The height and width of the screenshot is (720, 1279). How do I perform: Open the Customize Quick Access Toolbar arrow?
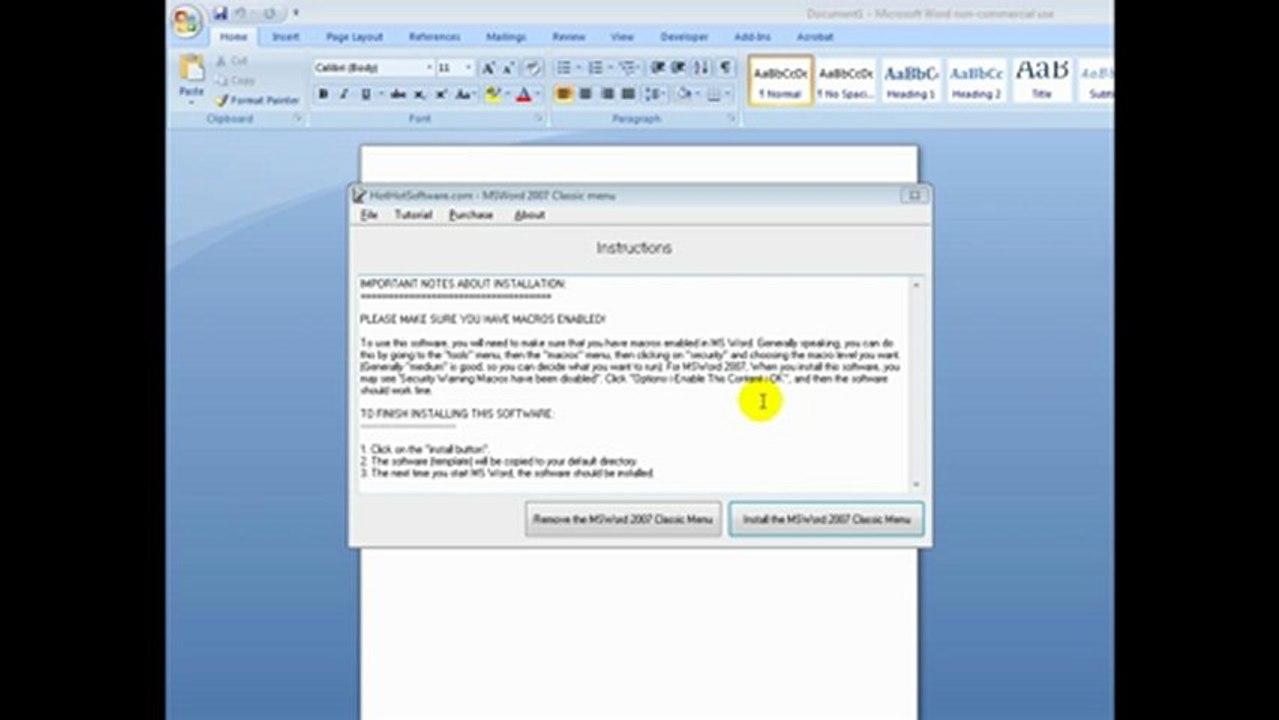(x=296, y=13)
